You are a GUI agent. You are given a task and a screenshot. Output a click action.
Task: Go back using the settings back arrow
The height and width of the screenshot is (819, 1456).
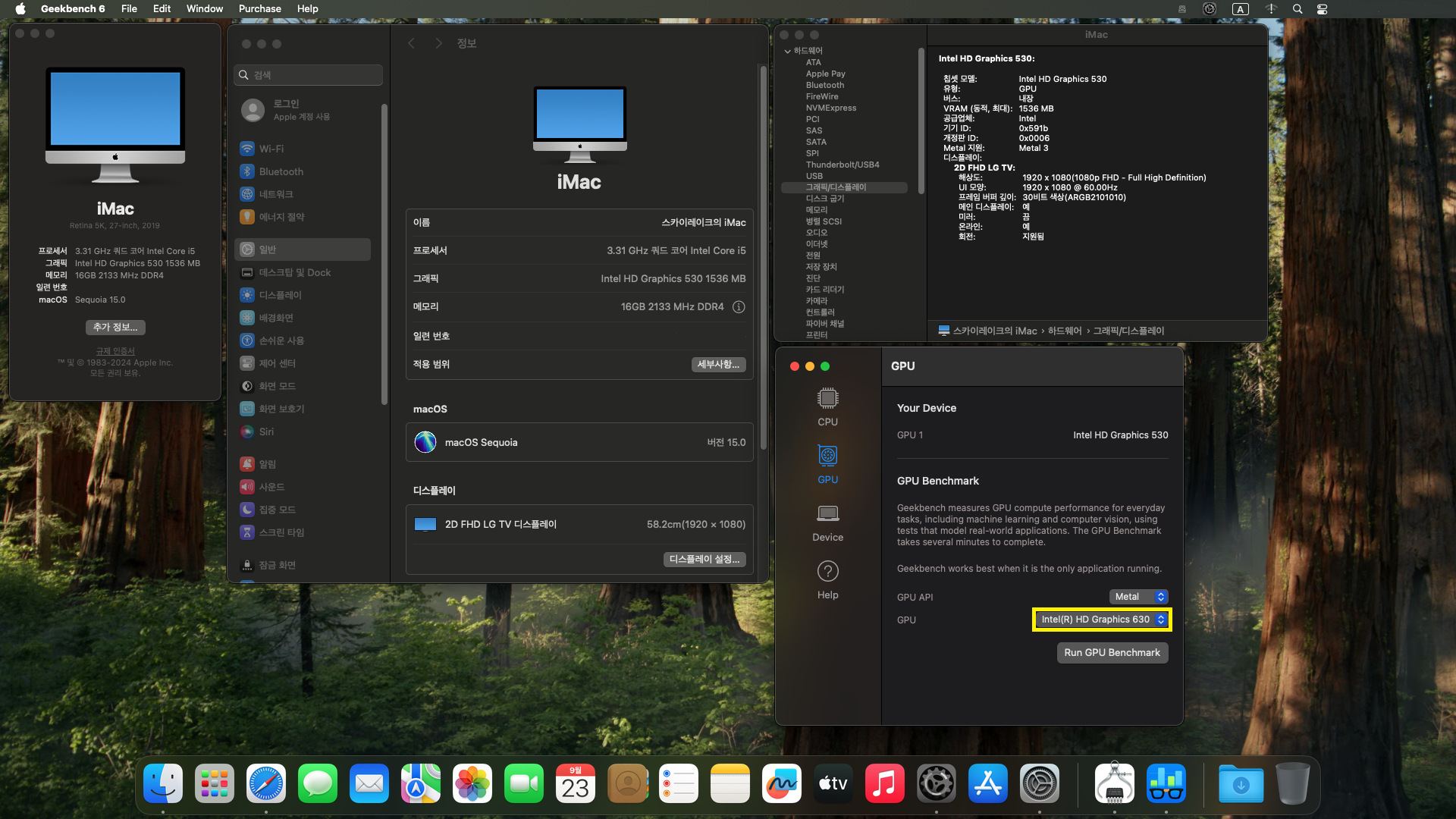pos(412,43)
